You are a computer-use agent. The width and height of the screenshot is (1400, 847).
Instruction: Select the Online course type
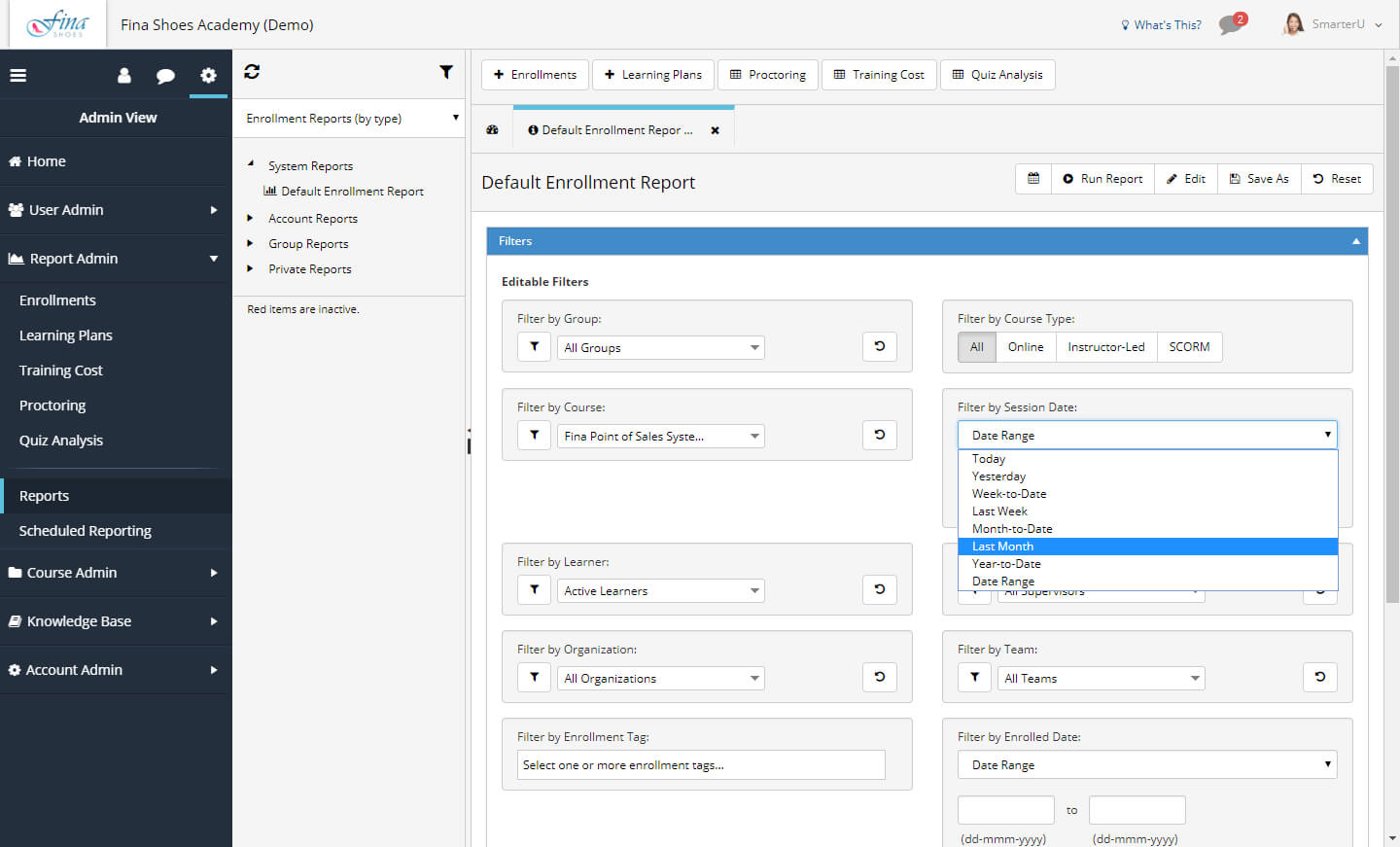[1025, 347]
